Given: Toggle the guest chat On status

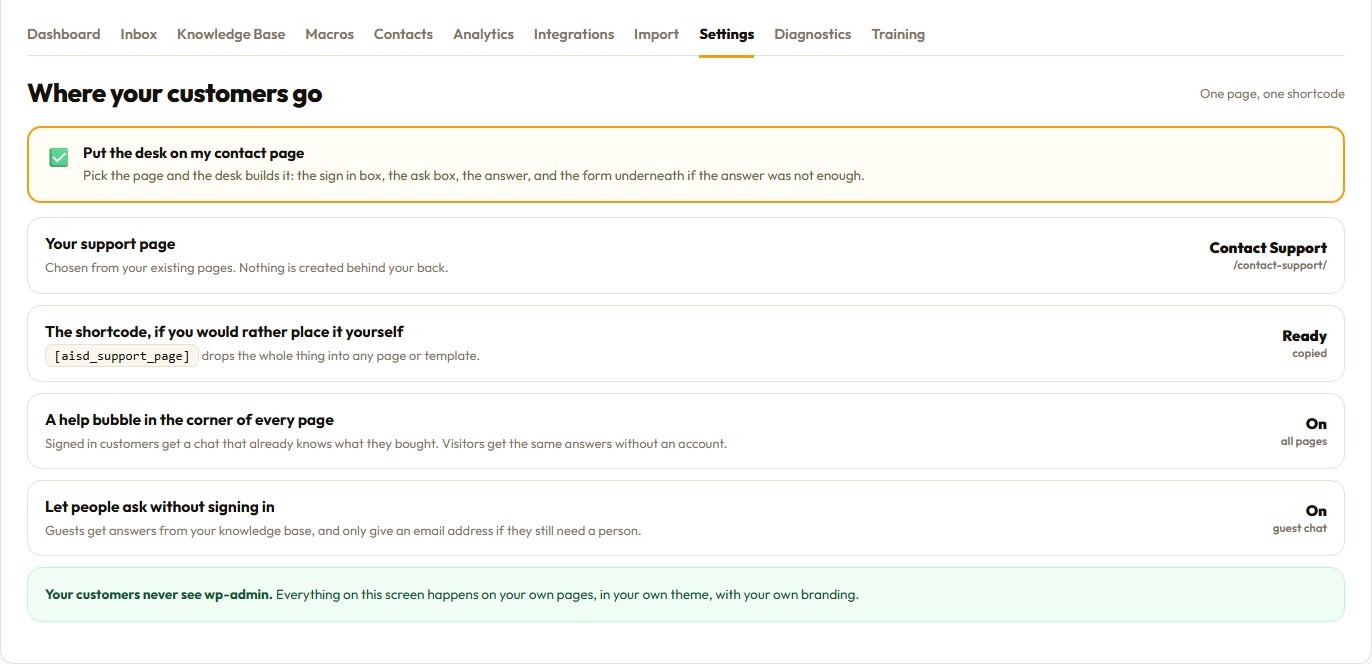Looking at the screenshot, I should pos(1316,511).
